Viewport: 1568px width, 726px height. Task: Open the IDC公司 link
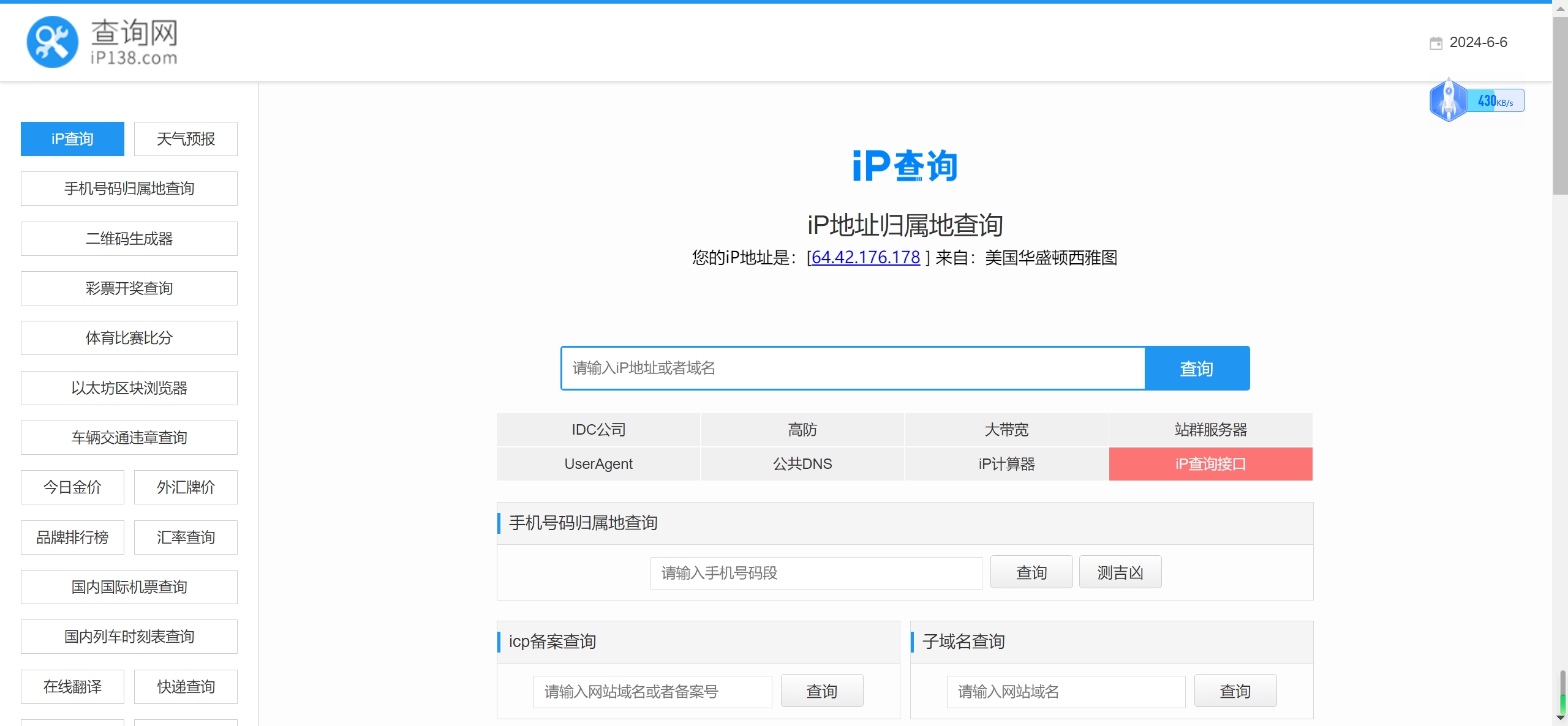pos(598,430)
